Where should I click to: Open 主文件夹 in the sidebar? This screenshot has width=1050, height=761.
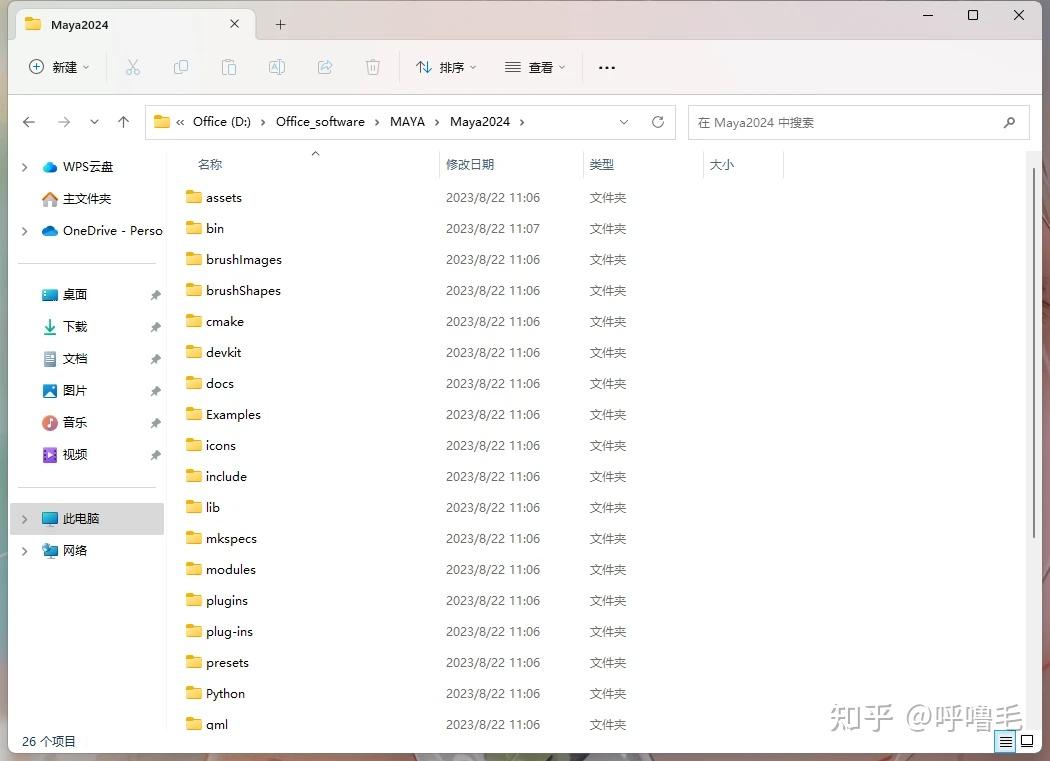coord(87,199)
